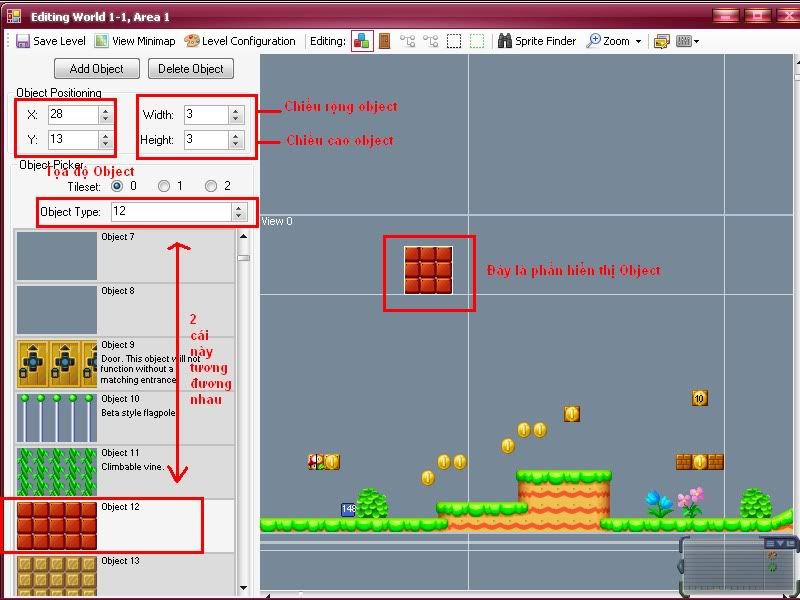Focus the Width value field

point(206,114)
